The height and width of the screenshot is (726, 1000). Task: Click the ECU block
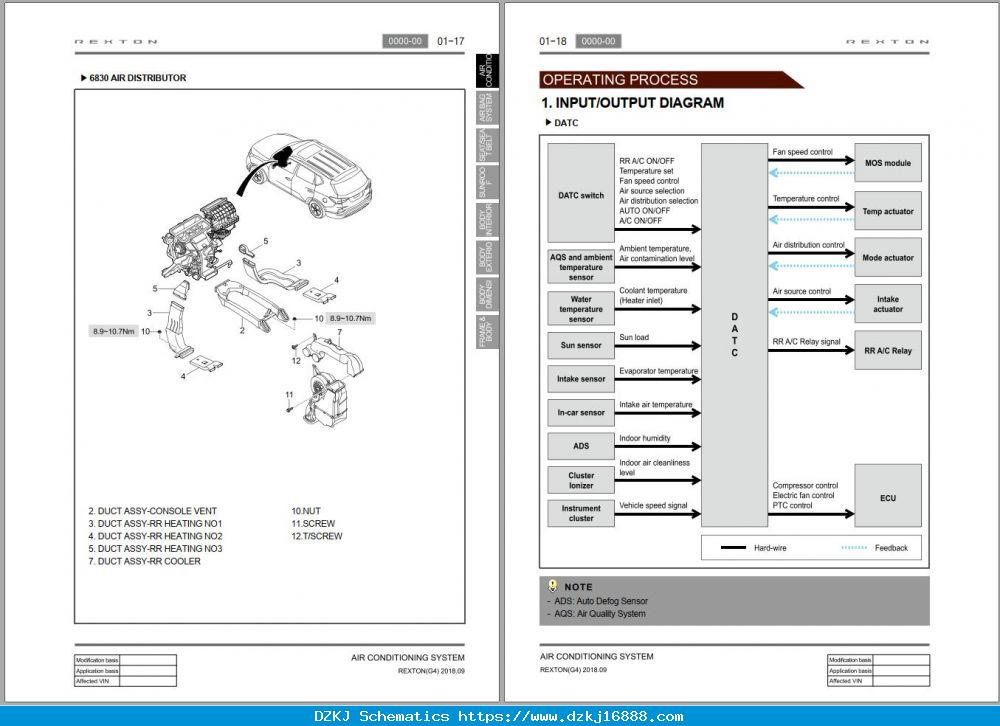888,498
